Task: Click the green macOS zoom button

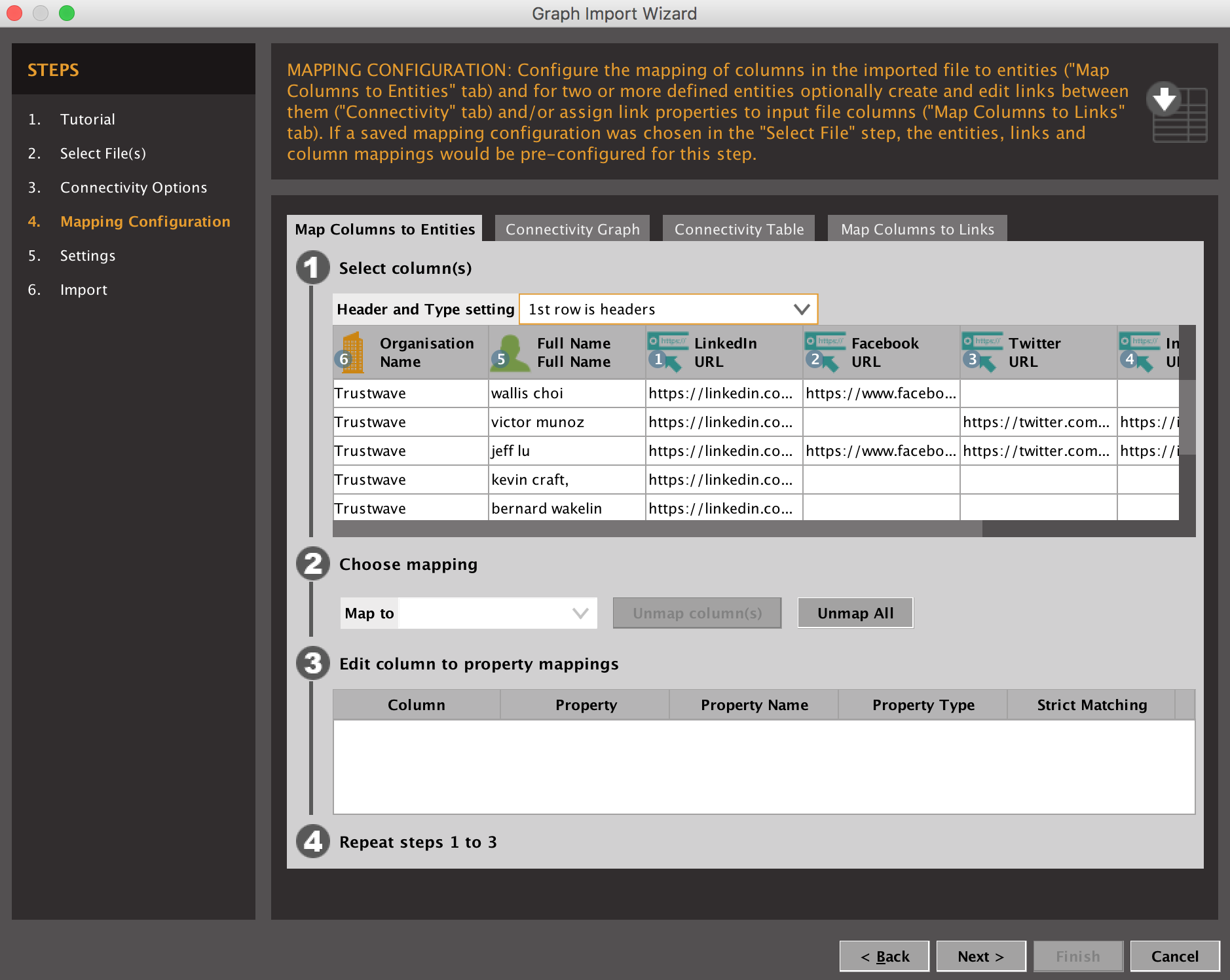Action: (67, 13)
